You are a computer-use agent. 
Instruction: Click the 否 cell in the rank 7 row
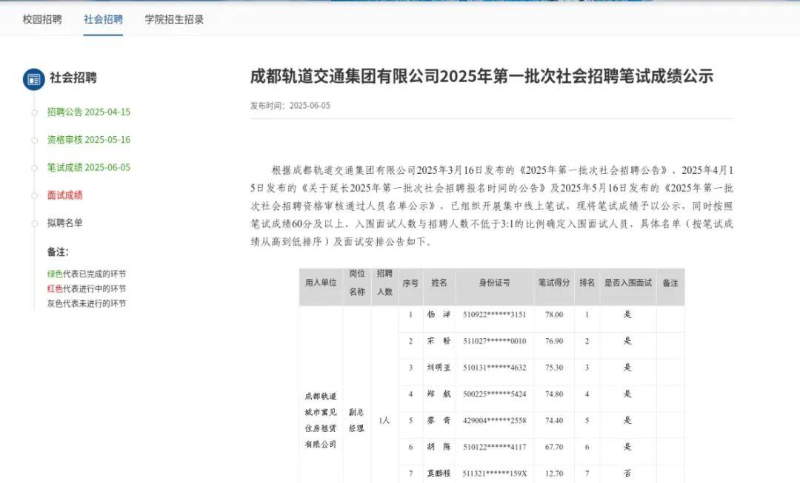coord(628,473)
